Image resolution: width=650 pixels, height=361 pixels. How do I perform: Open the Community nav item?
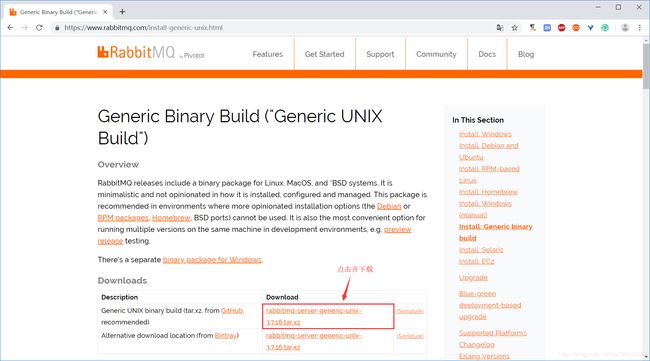[436, 54]
